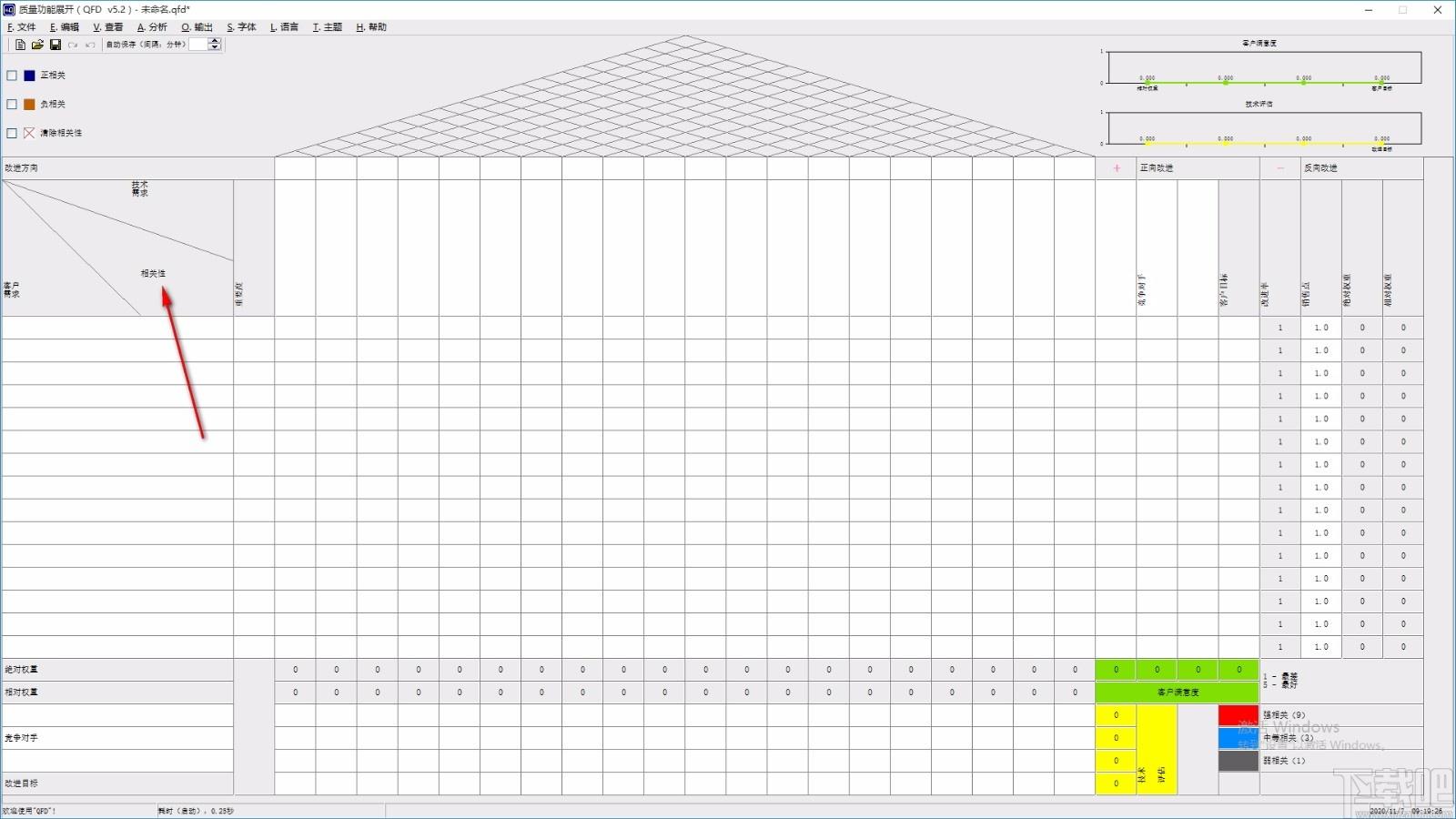
Task: Decrease the auto-save interval stepper
Action: tap(215, 47)
